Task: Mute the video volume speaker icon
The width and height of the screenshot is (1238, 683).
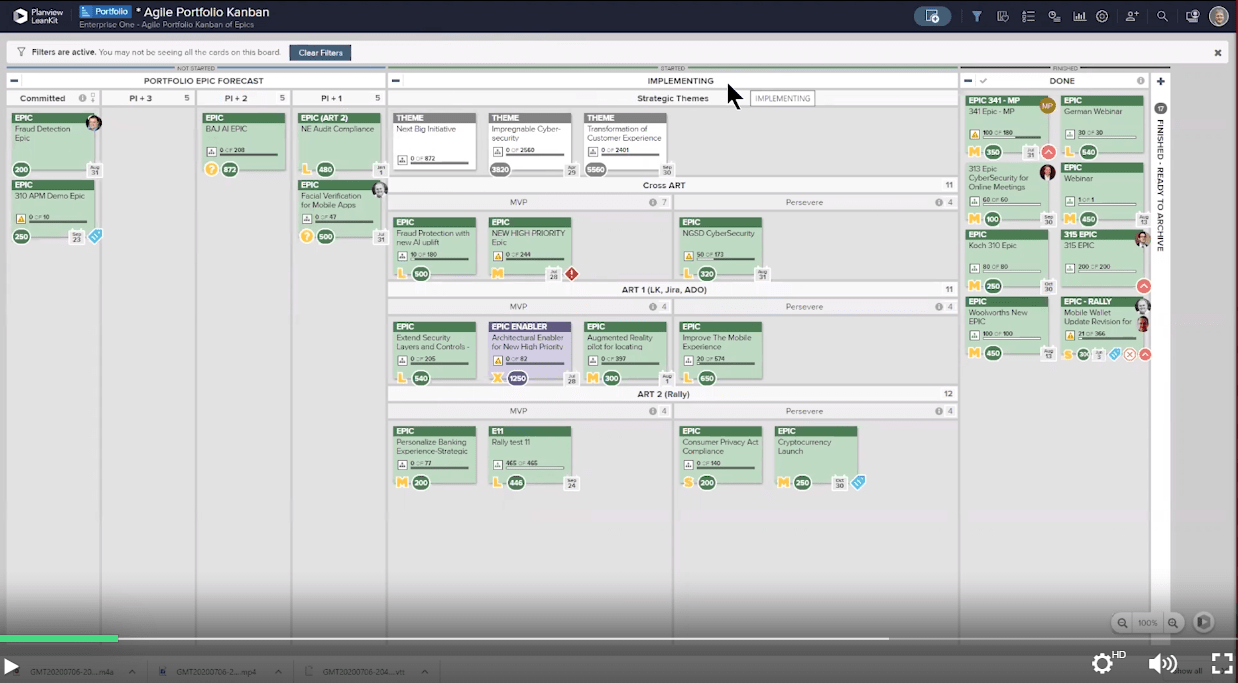Action: [x=1161, y=663]
